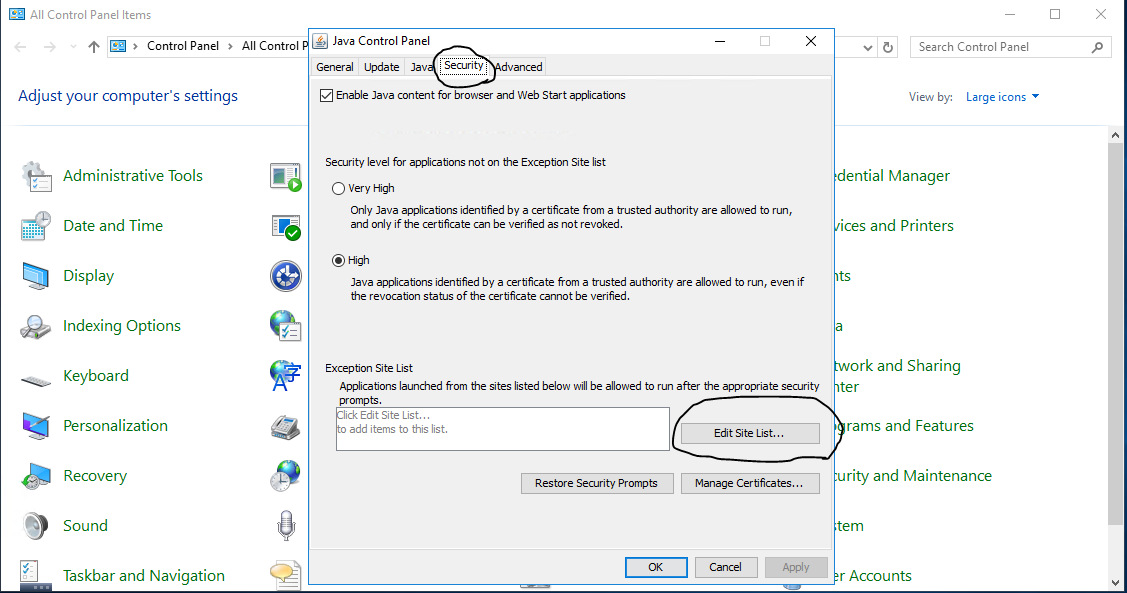The width and height of the screenshot is (1127, 593).
Task: Click the Java cup icon in the dialog title bar
Action: [321, 41]
